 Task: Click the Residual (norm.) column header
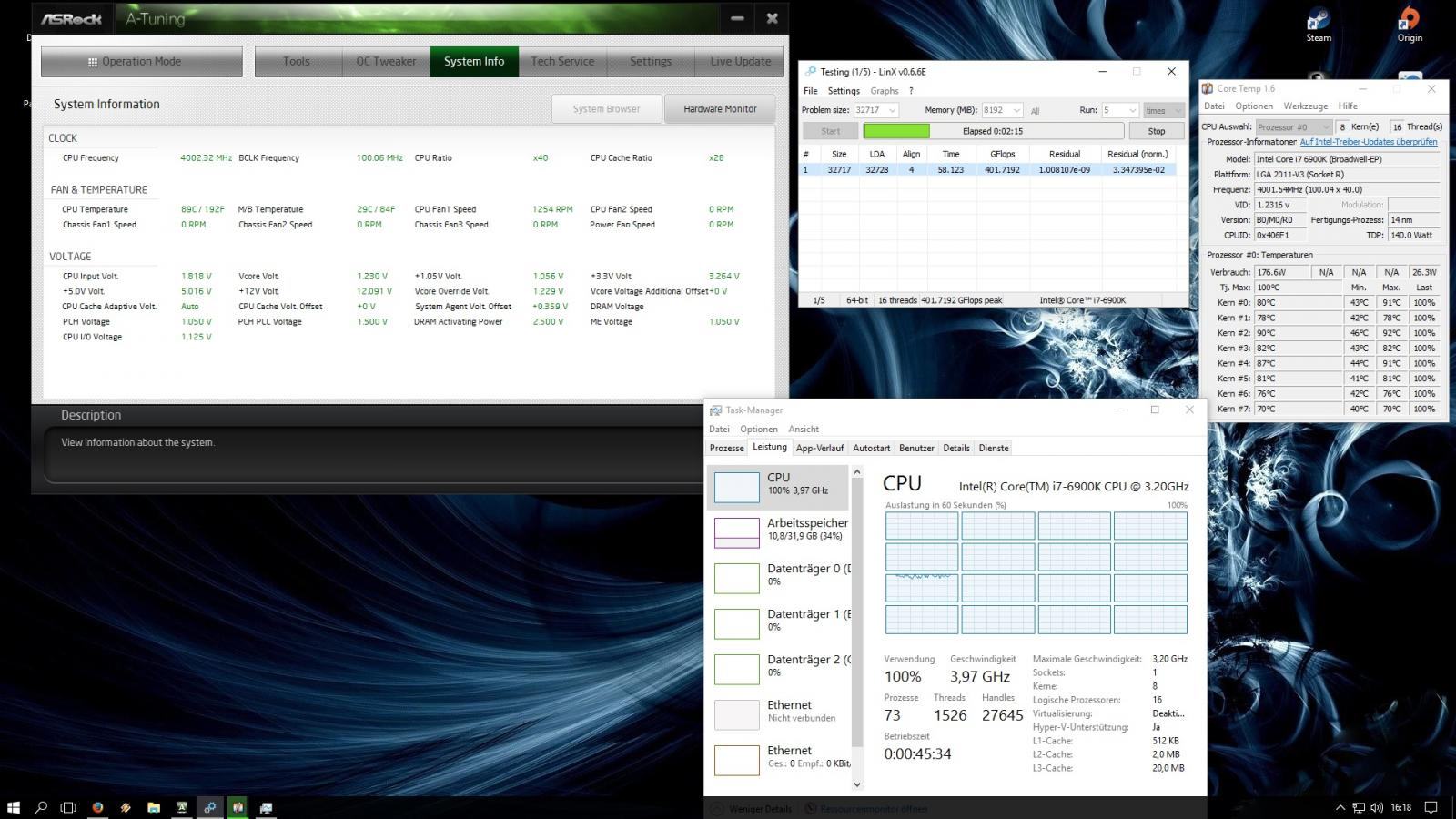pos(1137,154)
